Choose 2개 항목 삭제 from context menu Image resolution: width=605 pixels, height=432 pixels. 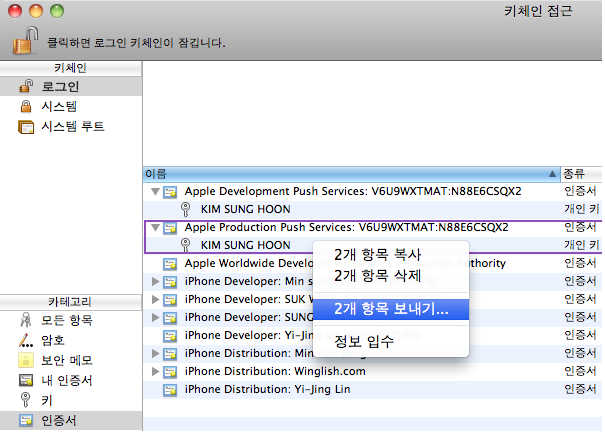tap(391, 275)
